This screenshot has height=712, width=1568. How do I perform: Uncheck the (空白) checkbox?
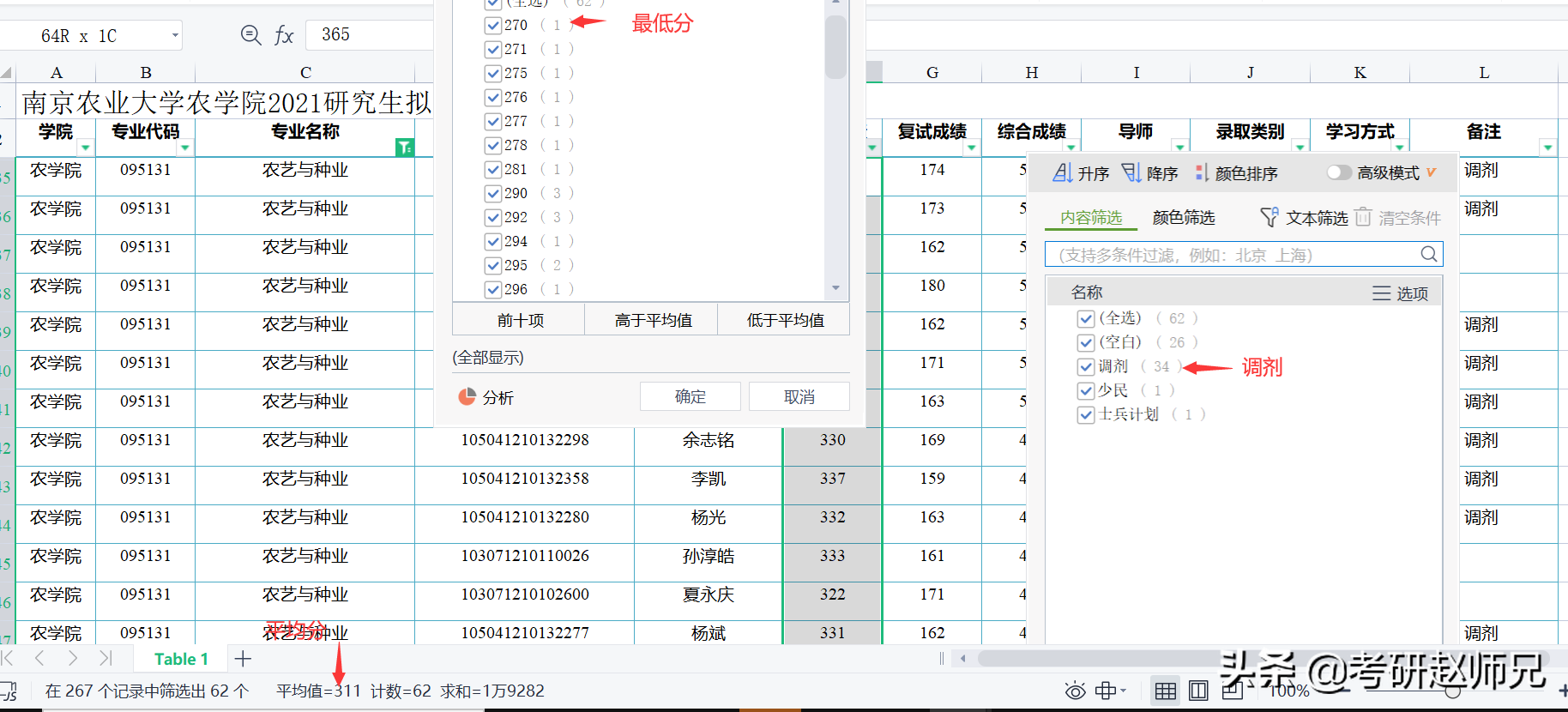[x=1086, y=342]
